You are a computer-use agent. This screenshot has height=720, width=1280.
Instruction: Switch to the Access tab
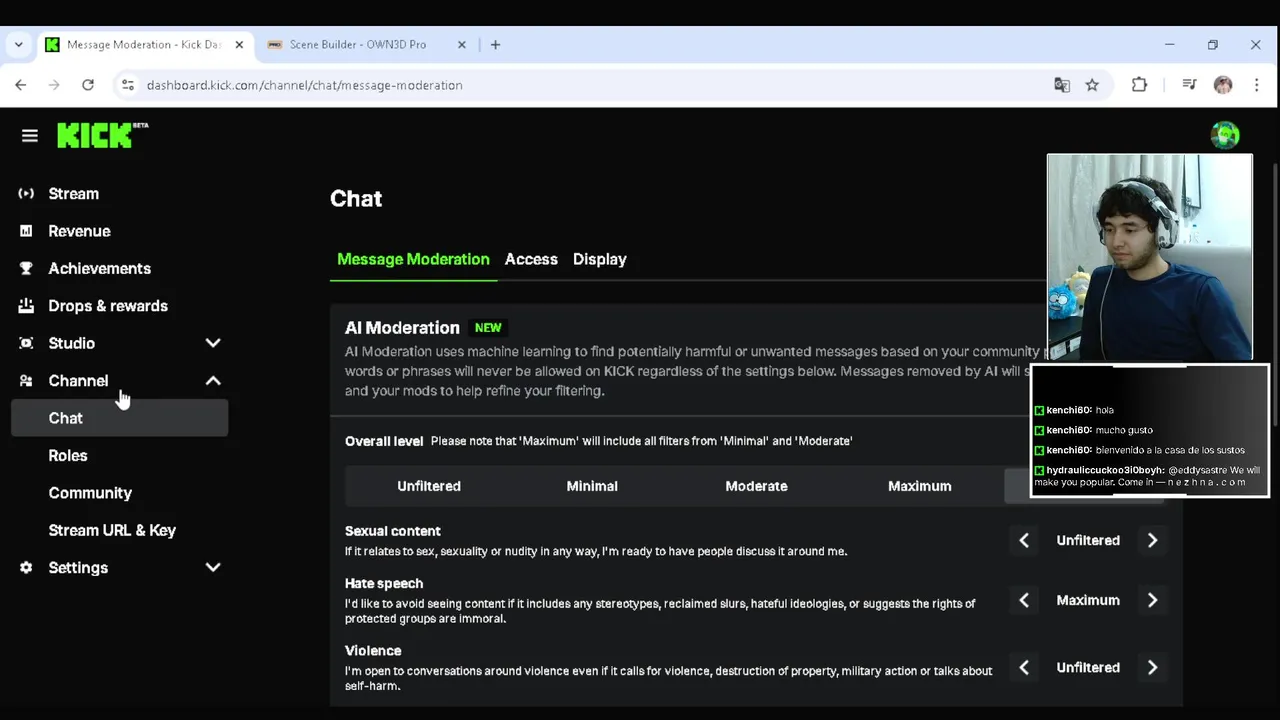tap(531, 259)
